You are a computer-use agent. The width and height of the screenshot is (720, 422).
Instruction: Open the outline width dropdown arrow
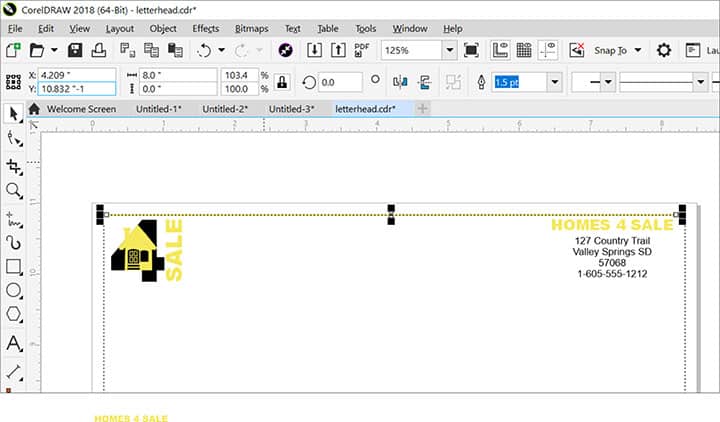coord(554,82)
